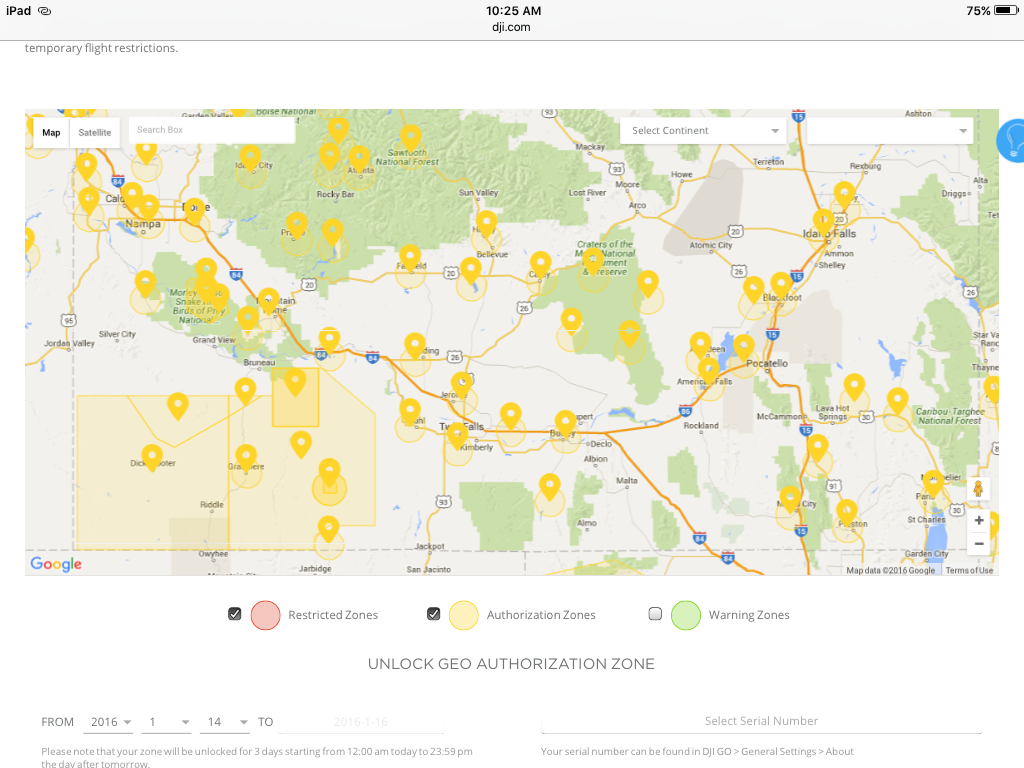Open Street View pegman on the map

coord(978,488)
